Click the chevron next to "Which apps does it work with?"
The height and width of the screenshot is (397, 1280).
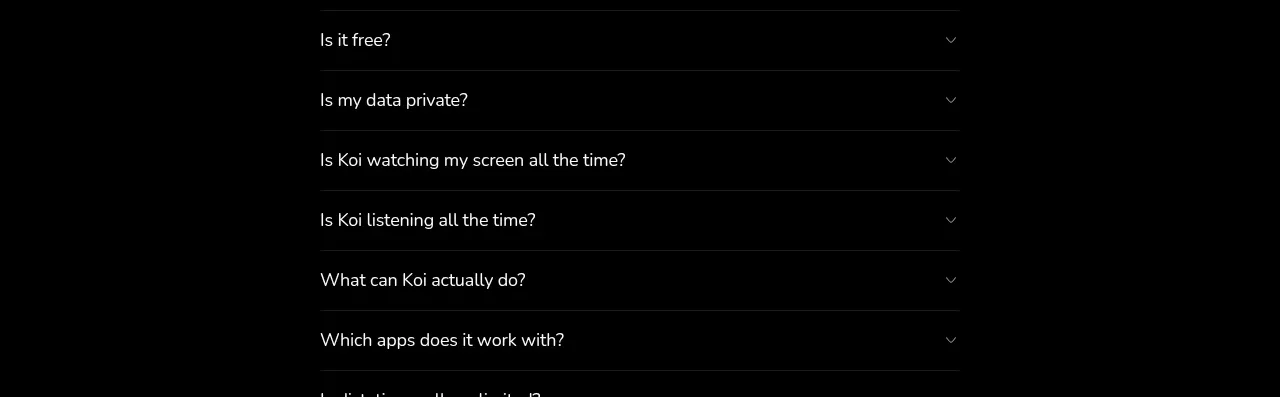[951, 340]
